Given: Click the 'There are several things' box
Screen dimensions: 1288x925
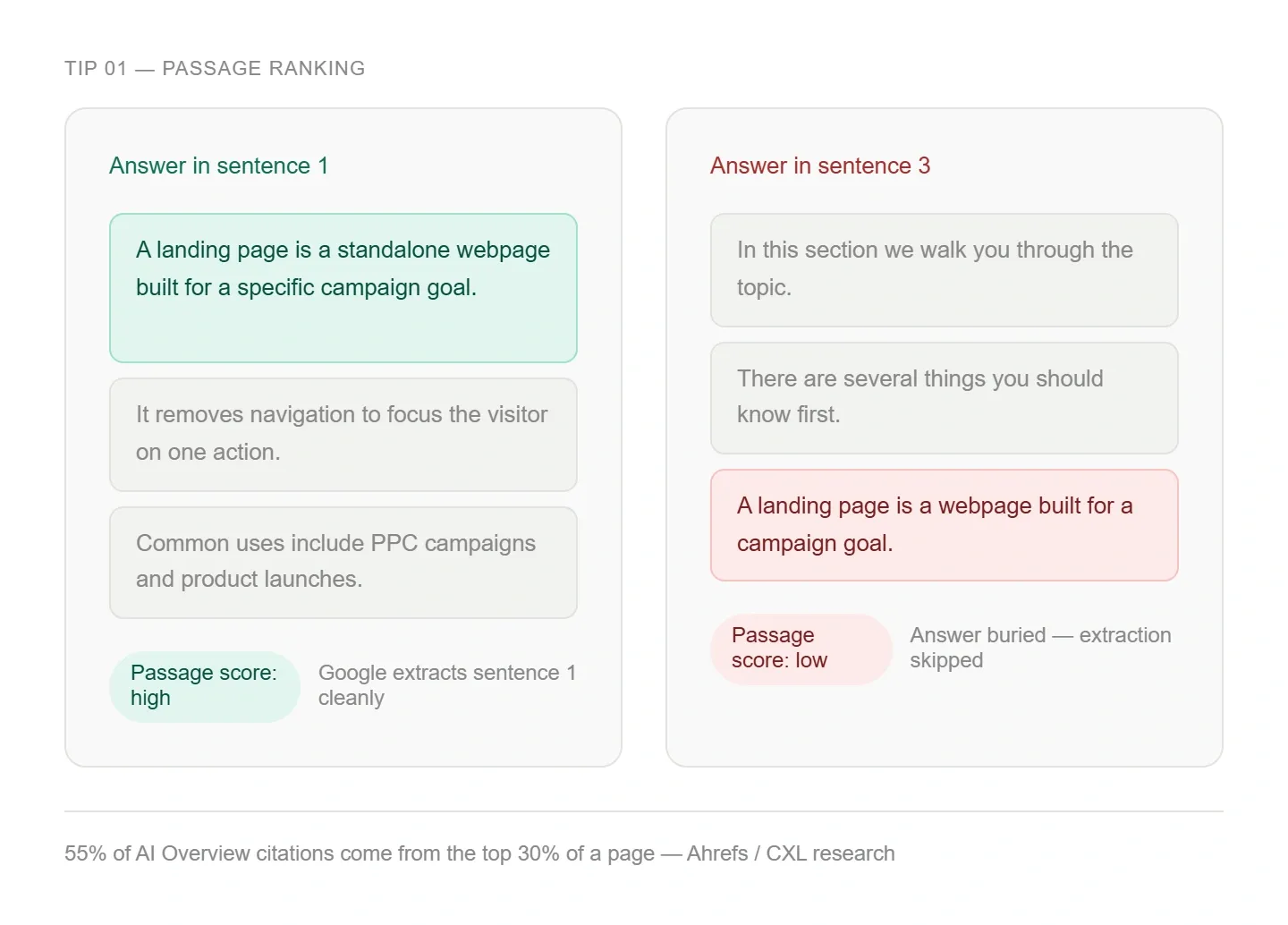Looking at the screenshot, I should [944, 397].
